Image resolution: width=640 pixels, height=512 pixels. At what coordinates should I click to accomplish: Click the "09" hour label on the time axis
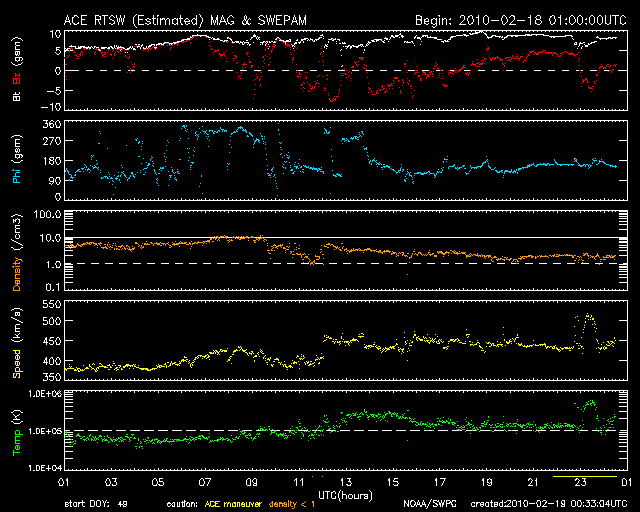click(252, 483)
